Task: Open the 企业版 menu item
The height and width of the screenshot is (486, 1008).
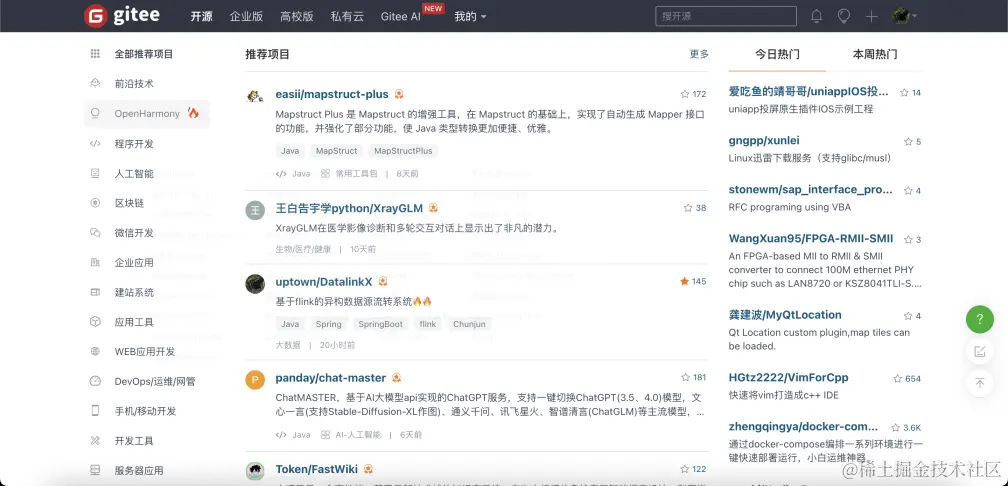Action: click(246, 16)
